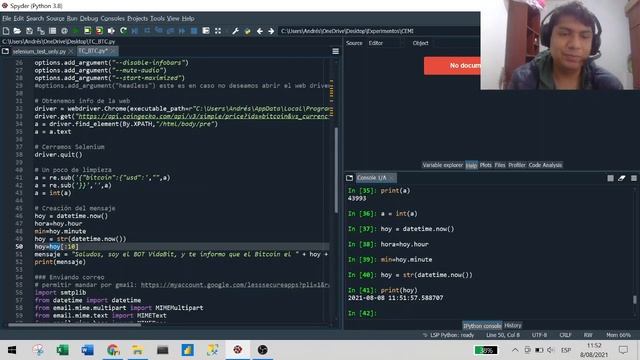640x360 pixels.
Task: Open editor pane options hamburger menu
Action: tap(336, 51)
